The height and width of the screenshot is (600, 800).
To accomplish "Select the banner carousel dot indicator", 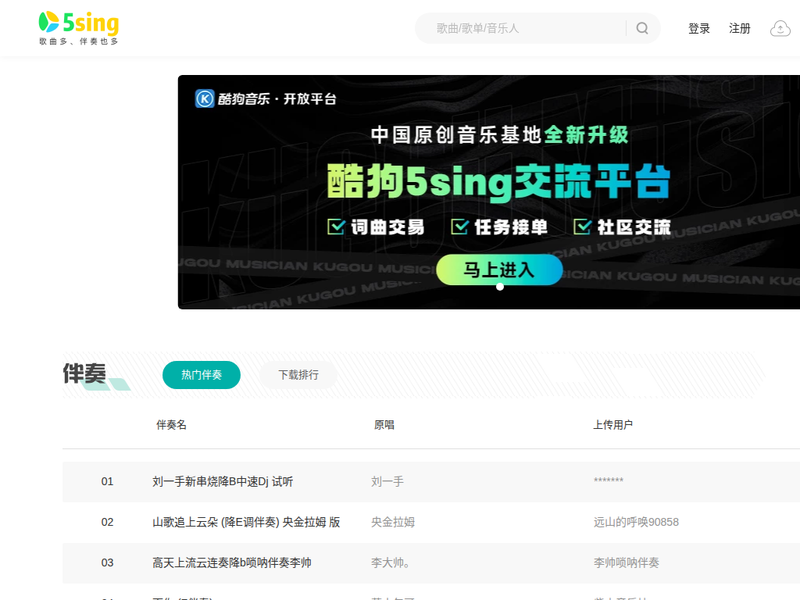I will tap(500, 287).
